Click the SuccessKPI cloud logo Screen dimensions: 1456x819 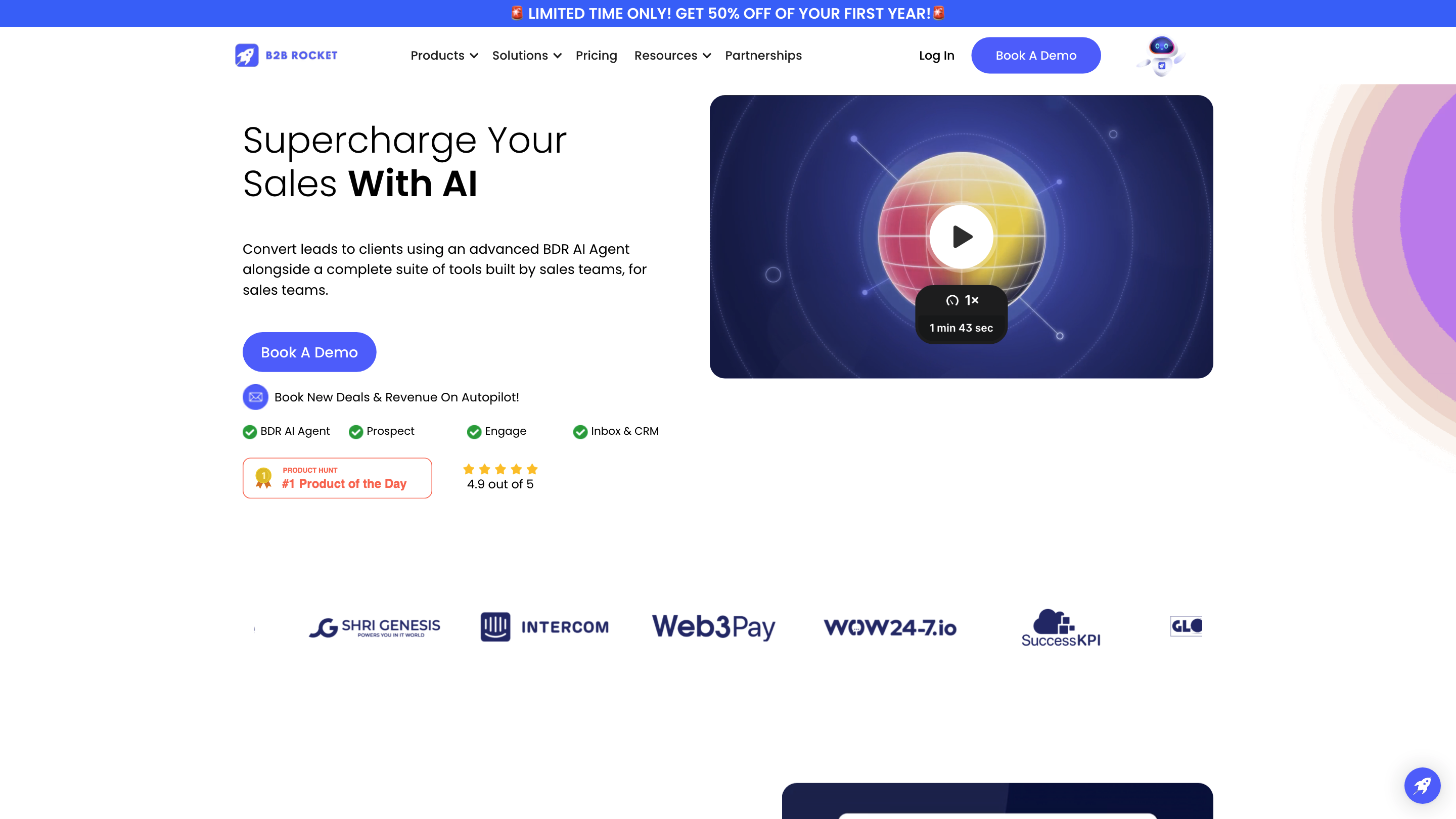pos(1060,627)
